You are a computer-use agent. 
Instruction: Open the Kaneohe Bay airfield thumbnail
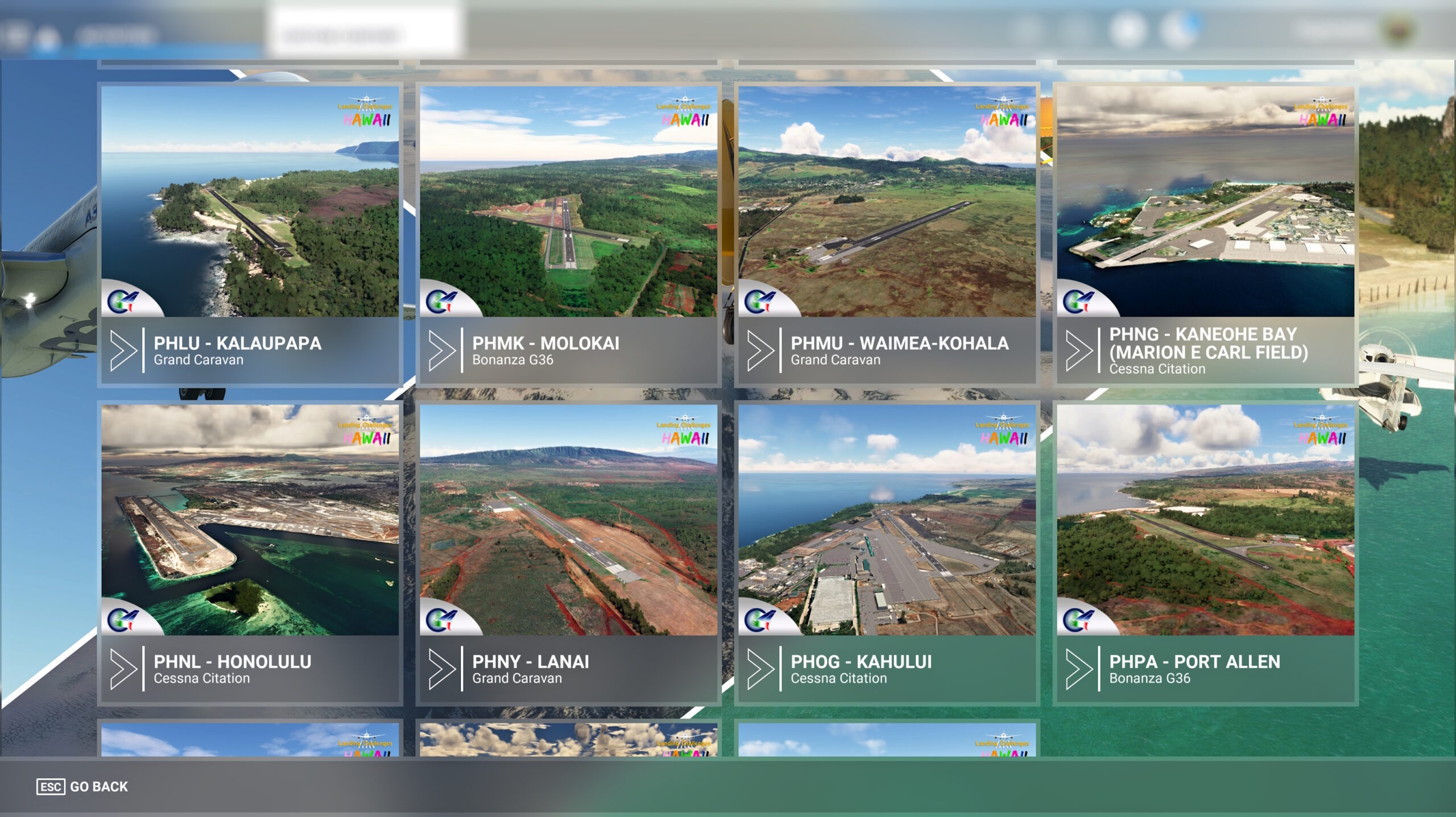click(1206, 201)
